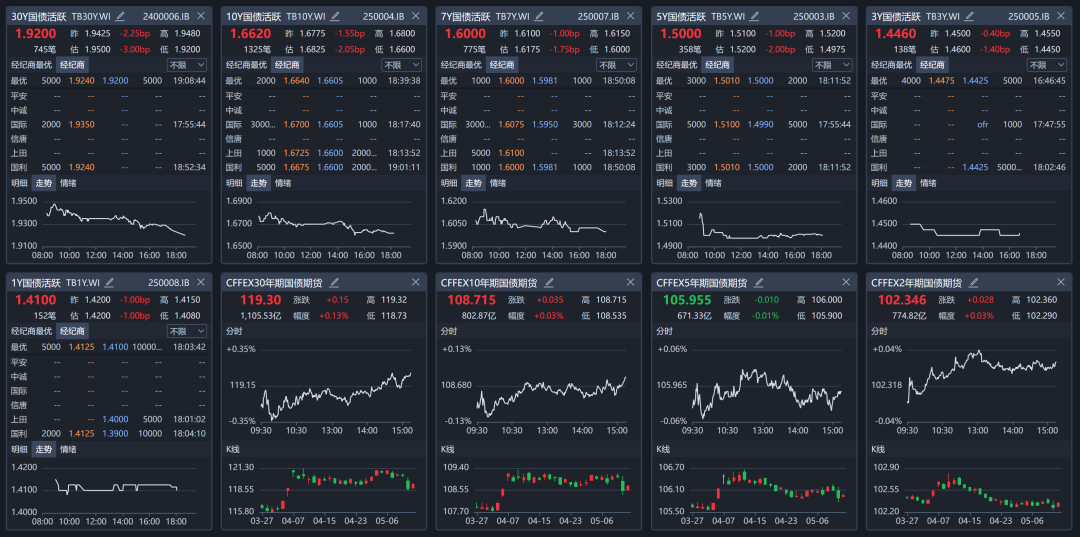Click 最优 time 18:03:42 in 1Y panel
This screenshot has height=537, width=1080.
[x=191, y=347]
